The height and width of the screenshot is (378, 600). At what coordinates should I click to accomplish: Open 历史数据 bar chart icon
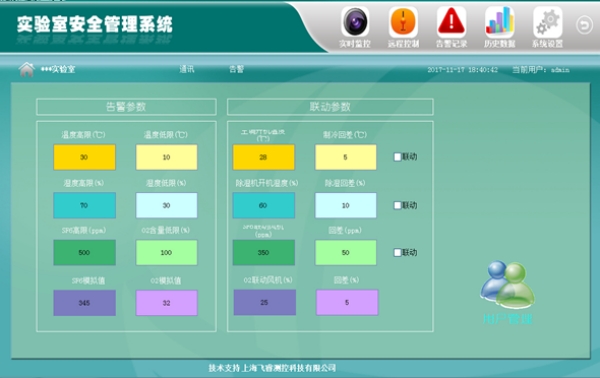[x=499, y=22]
